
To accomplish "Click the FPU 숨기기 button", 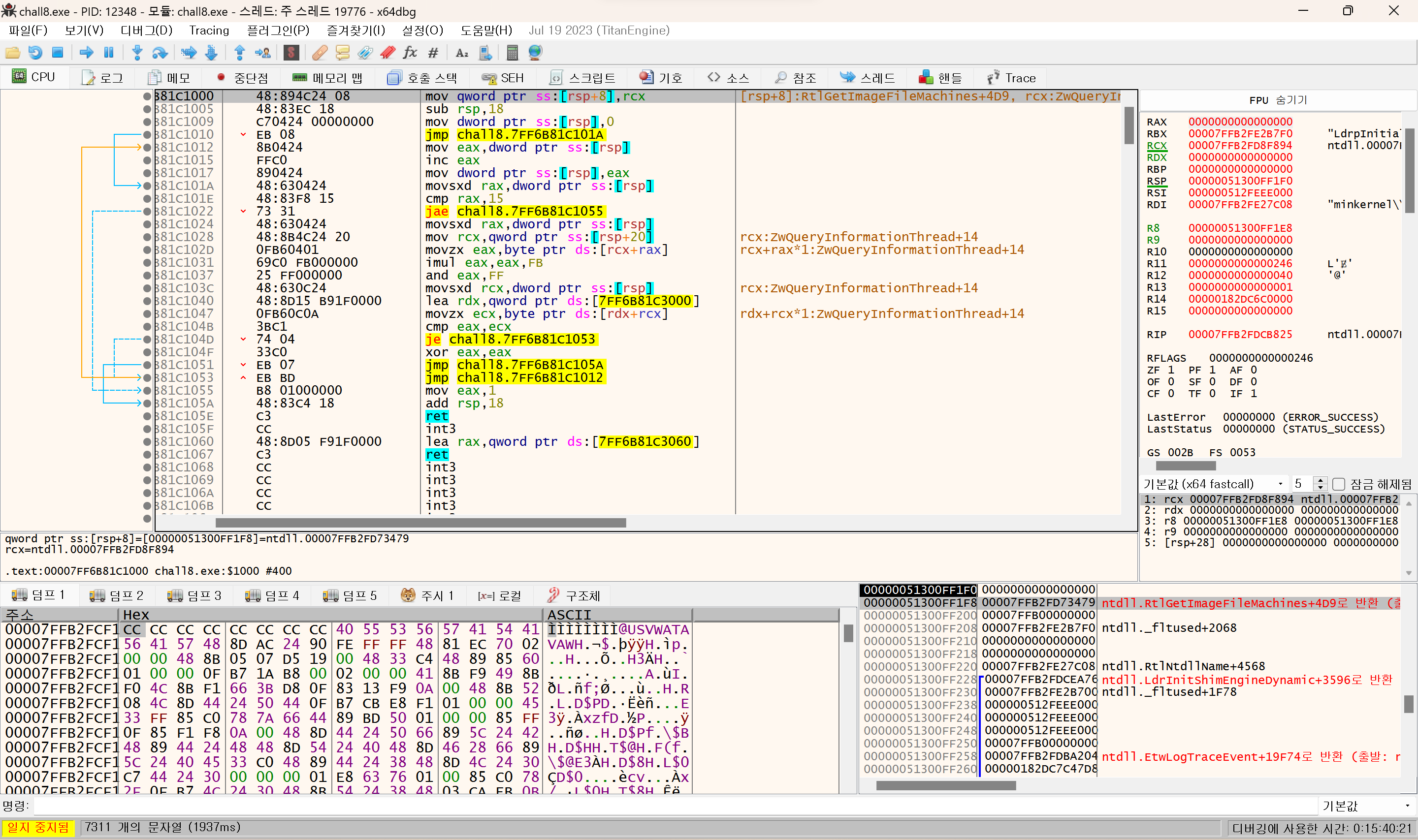I will [1278, 99].
